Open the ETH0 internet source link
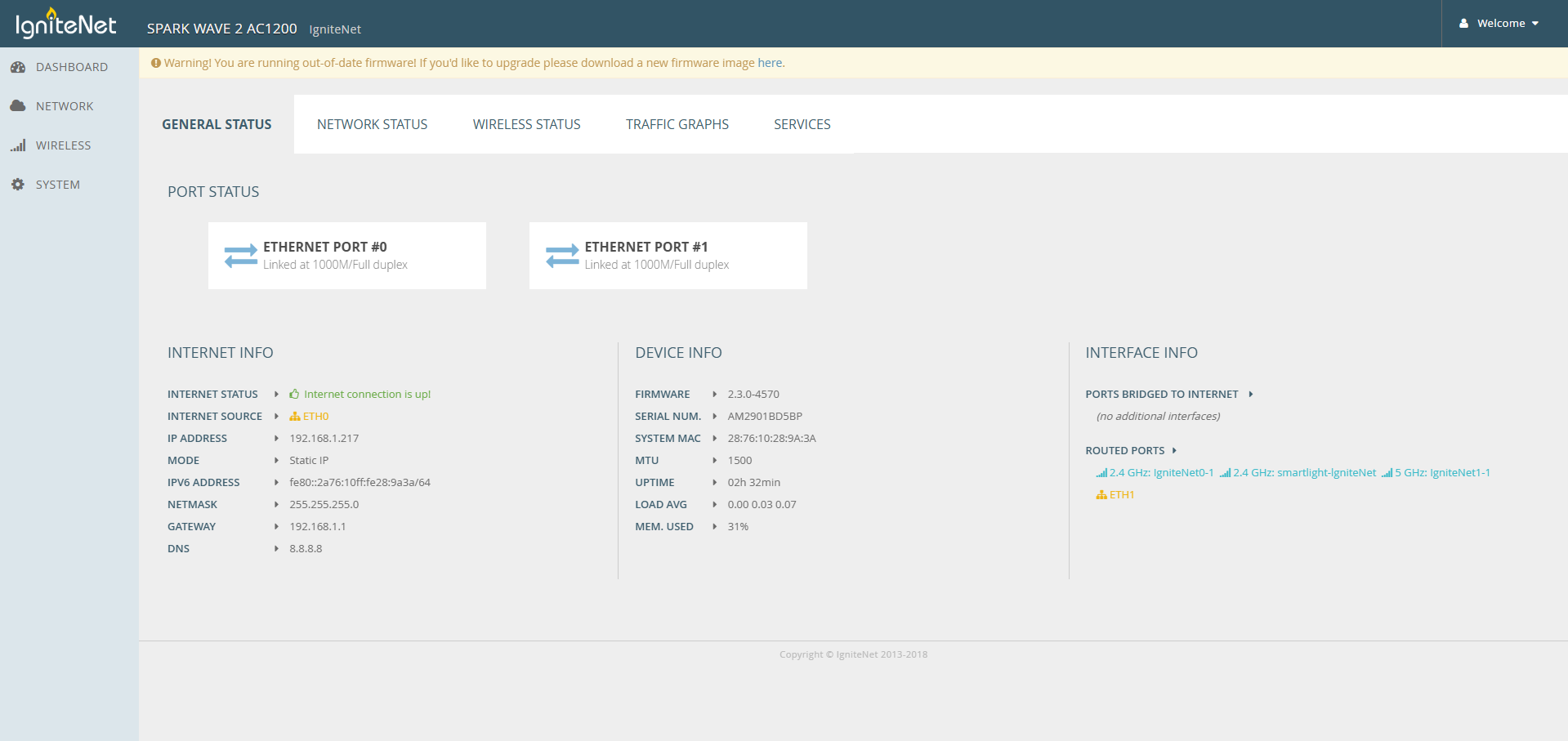Image resolution: width=1568 pixels, height=741 pixels. point(315,417)
